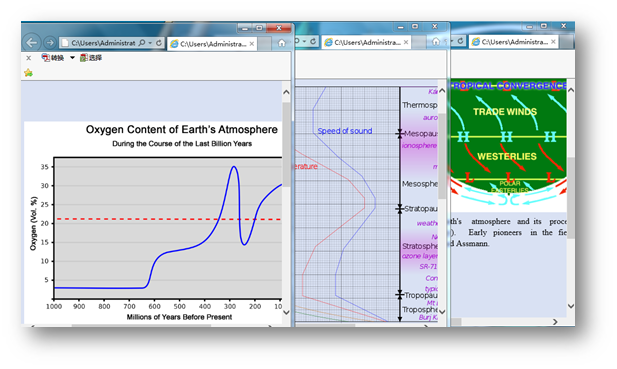Click the middle window's vertical scrollbar thumb
This screenshot has width=617, height=369.
pyautogui.click(x=442, y=156)
